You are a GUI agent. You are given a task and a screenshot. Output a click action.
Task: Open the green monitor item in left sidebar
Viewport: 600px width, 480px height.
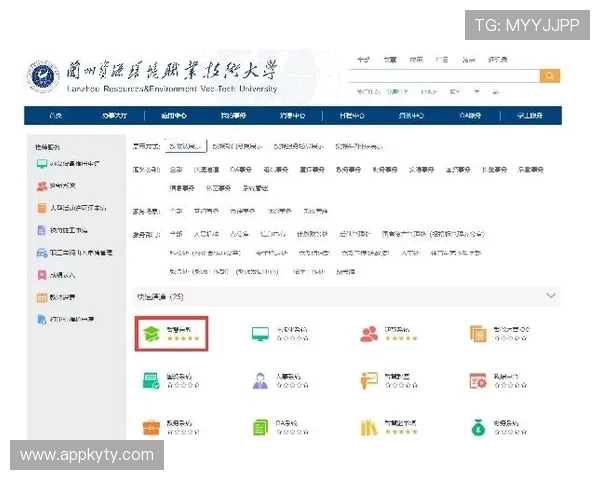[x=68, y=163]
